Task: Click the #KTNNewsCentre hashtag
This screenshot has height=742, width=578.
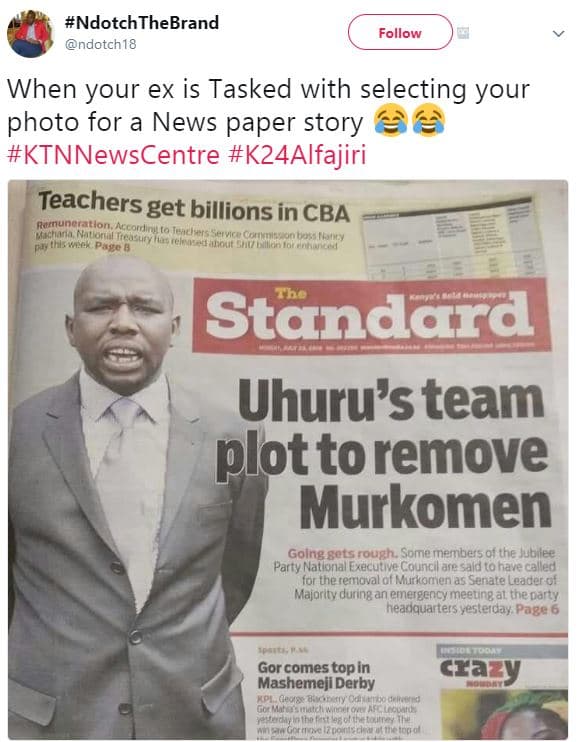Action: [x=114, y=155]
